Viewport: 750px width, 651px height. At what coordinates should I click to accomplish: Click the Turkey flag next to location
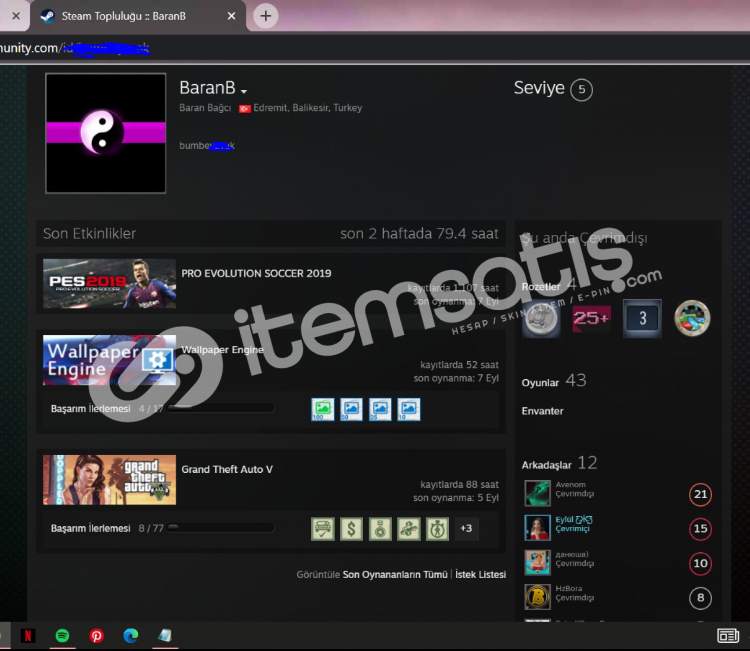(245, 109)
